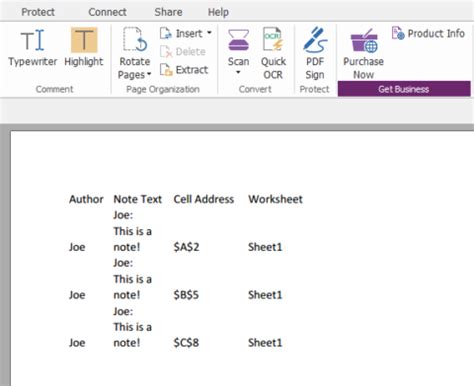Click the Scan icon
474x386 pixels.
238,40
